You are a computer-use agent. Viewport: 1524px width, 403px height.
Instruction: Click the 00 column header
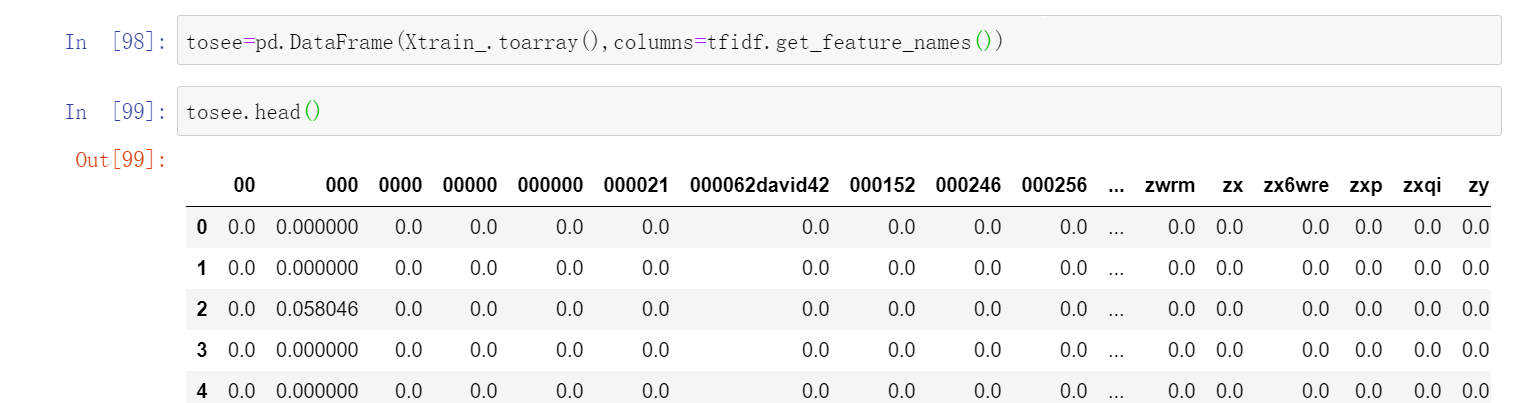[x=244, y=186]
